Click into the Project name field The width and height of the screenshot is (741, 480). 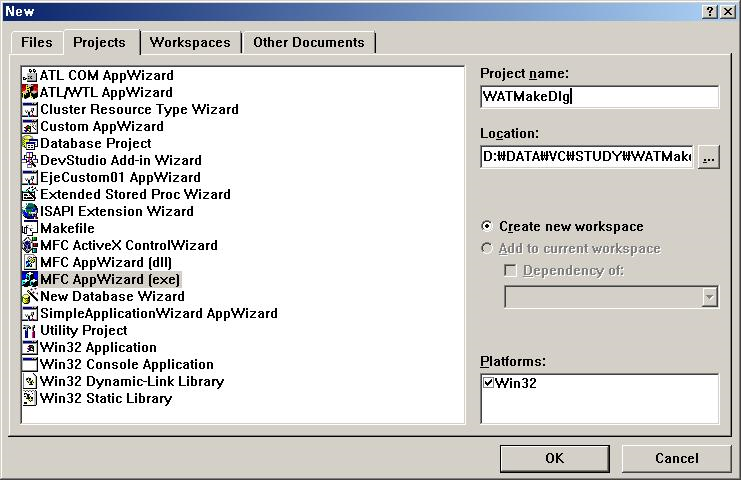point(599,96)
